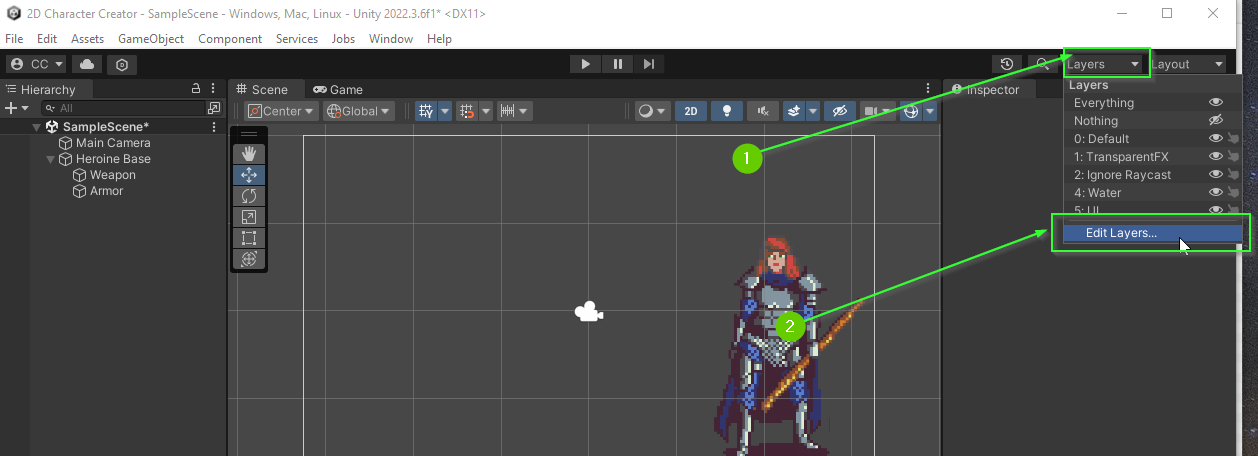The height and width of the screenshot is (456, 1258).
Task: Click the camera gizmo in scene
Action: (589, 312)
